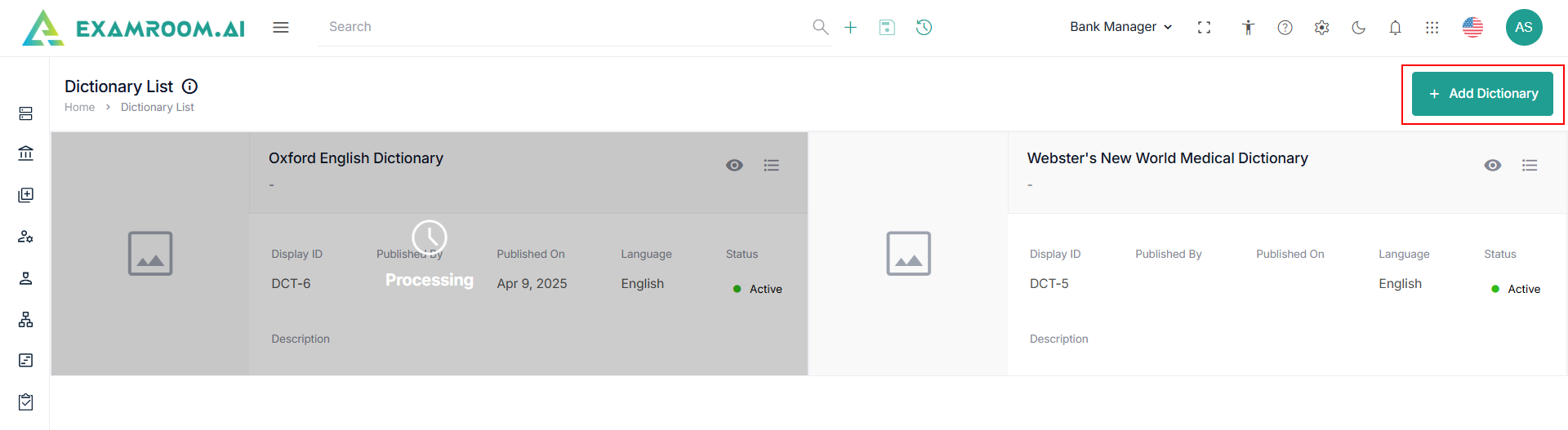Click the Dictionary List breadcrumb
The image size is (1568, 430).
tap(158, 107)
